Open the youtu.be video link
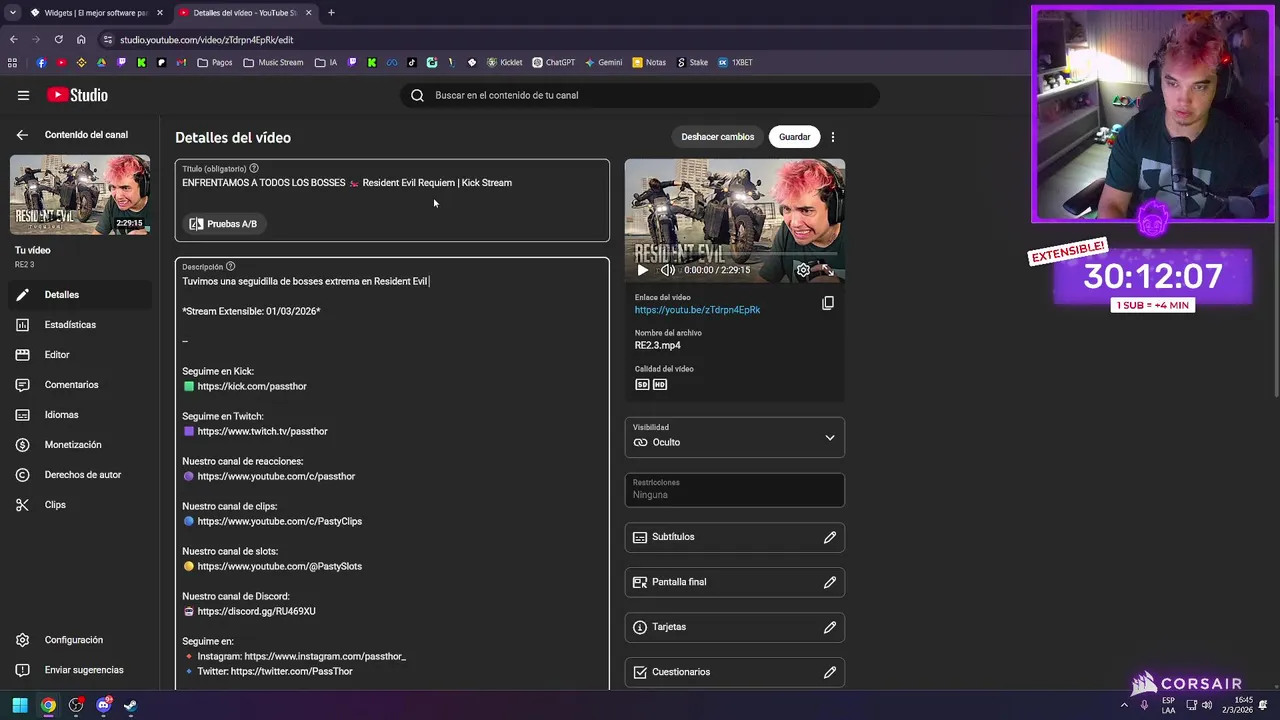This screenshot has width=1280, height=720. (697, 310)
